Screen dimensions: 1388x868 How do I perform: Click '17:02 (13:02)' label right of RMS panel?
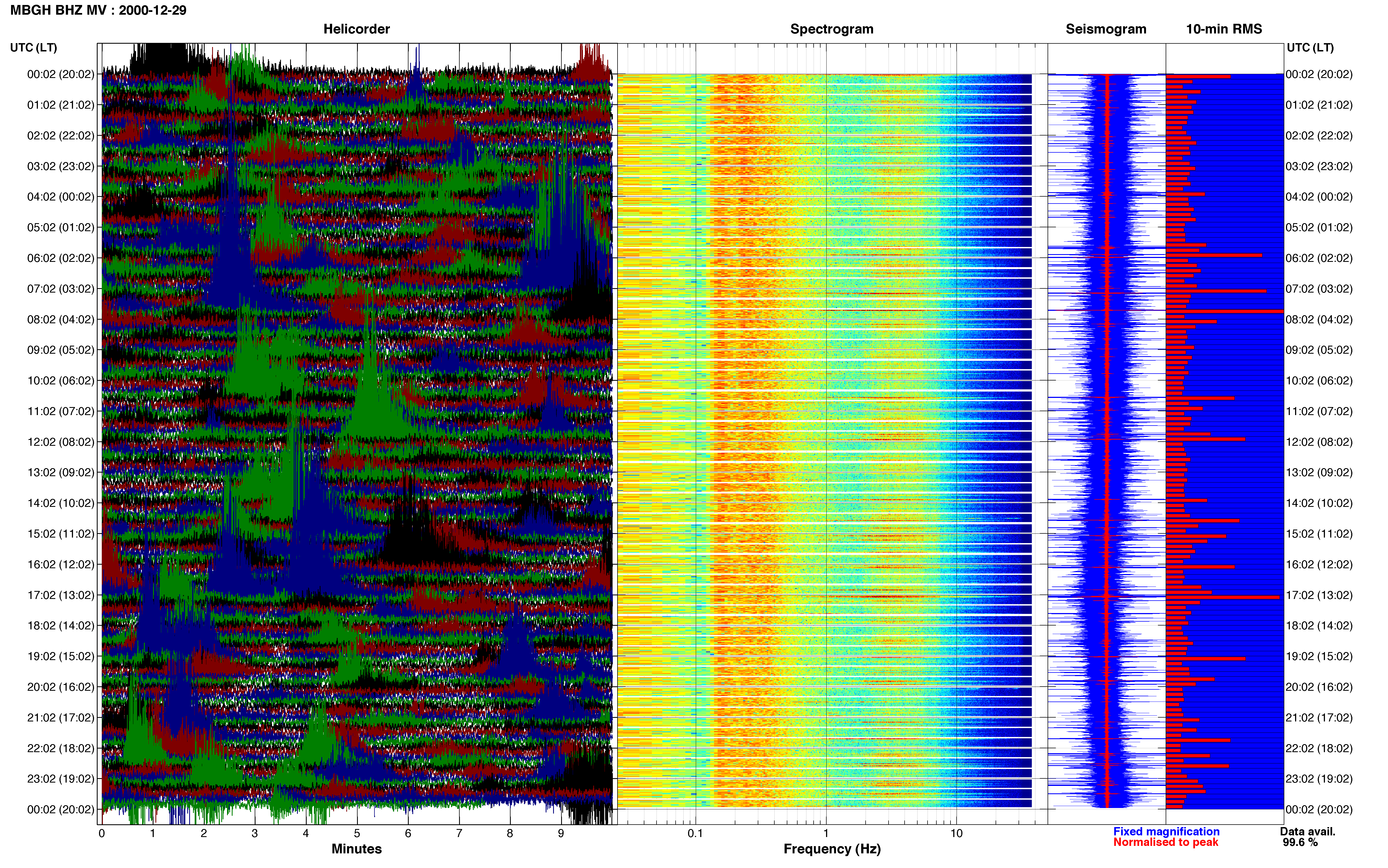[x=1319, y=595]
